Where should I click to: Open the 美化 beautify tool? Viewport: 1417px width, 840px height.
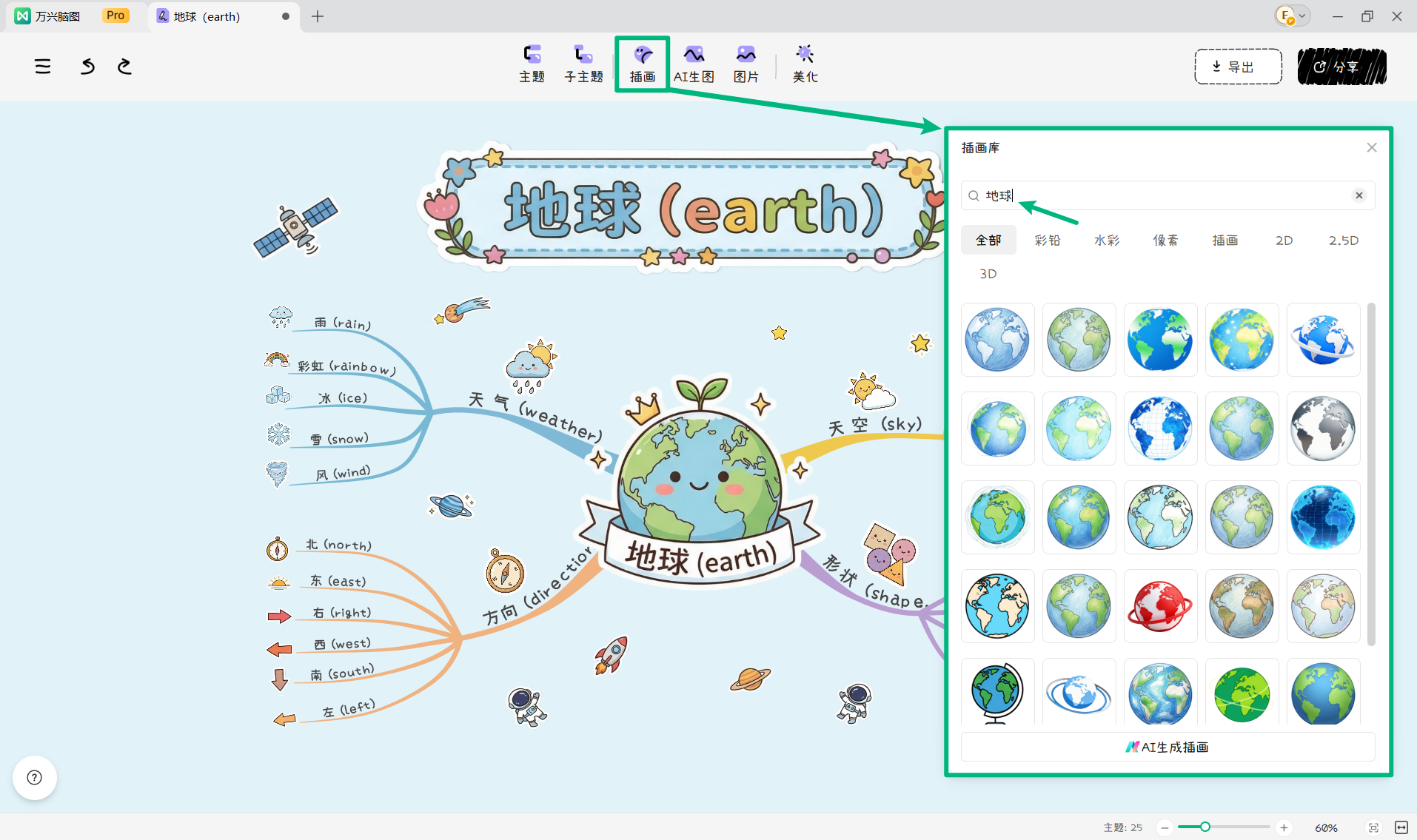tap(805, 64)
